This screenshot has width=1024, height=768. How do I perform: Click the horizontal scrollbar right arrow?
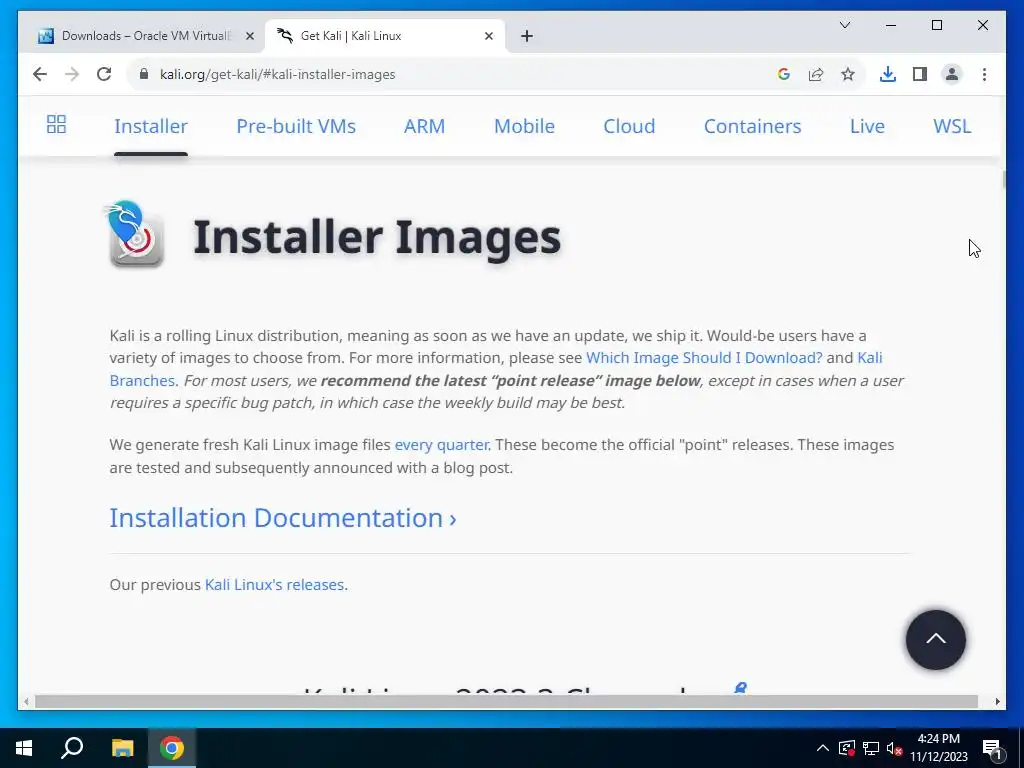[x=997, y=701]
